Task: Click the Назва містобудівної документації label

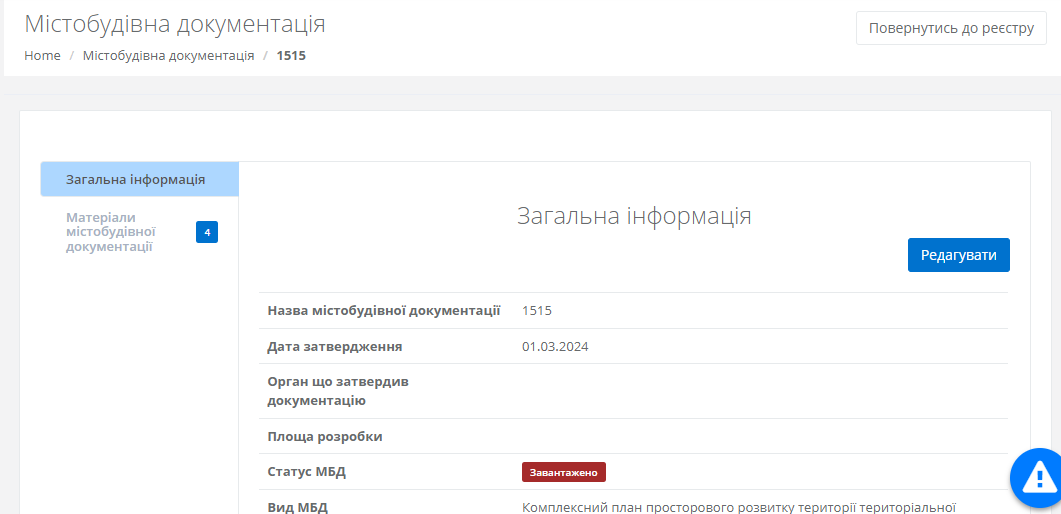Action: tap(384, 311)
